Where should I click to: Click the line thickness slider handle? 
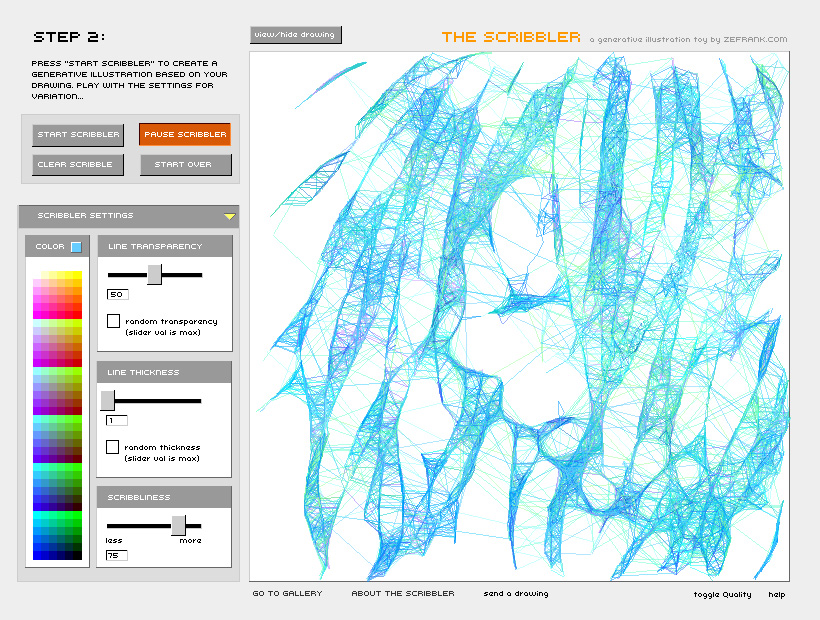(x=108, y=400)
